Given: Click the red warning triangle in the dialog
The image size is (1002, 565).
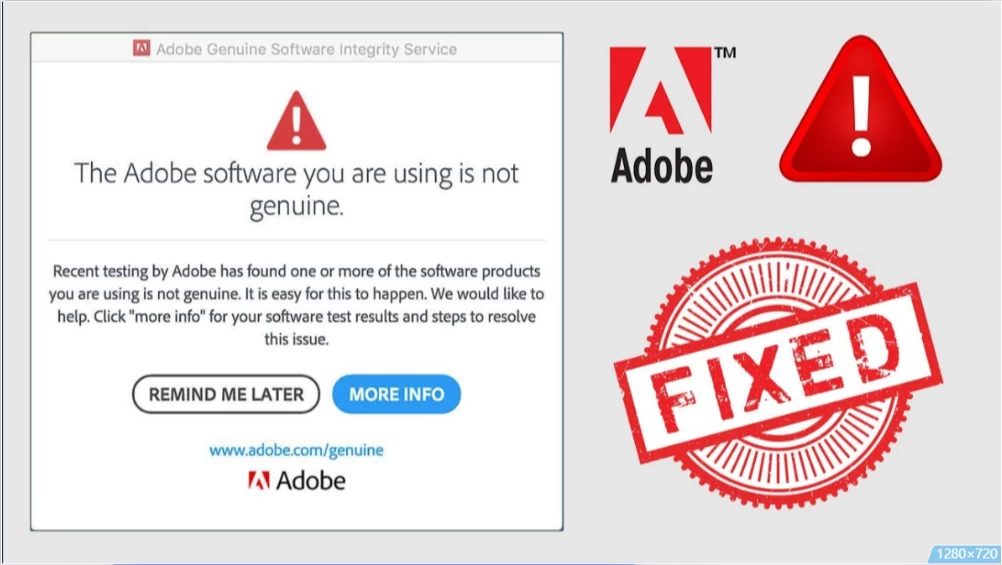Looking at the screenshot, I should tap(296, 121).
